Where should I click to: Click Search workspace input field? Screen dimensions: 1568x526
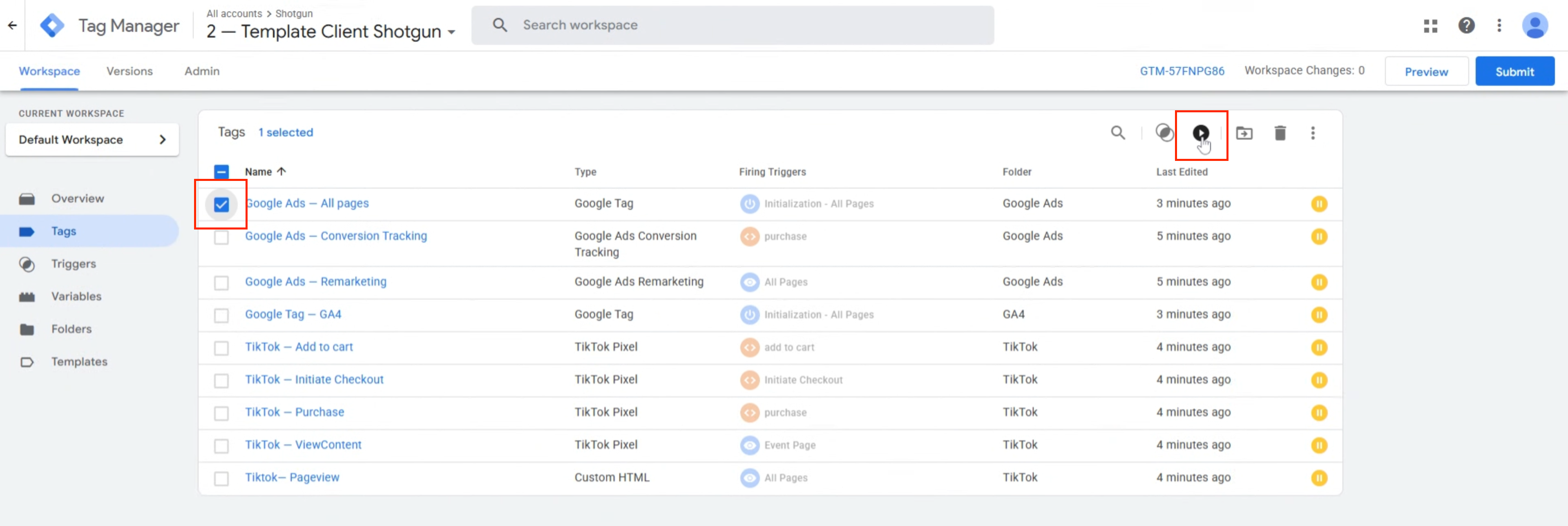(732, 25)
